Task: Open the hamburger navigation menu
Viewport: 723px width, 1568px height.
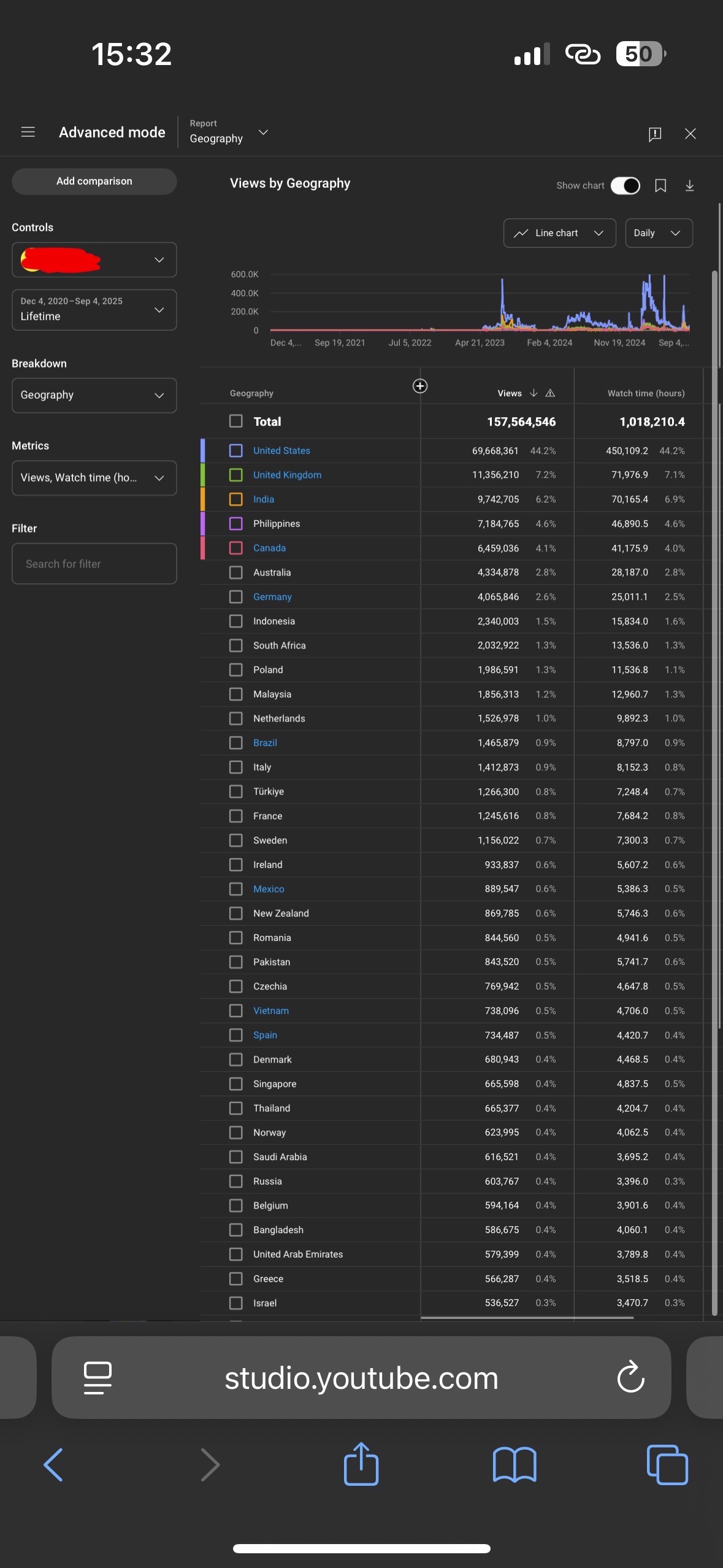Action: (x=28, y=132)
